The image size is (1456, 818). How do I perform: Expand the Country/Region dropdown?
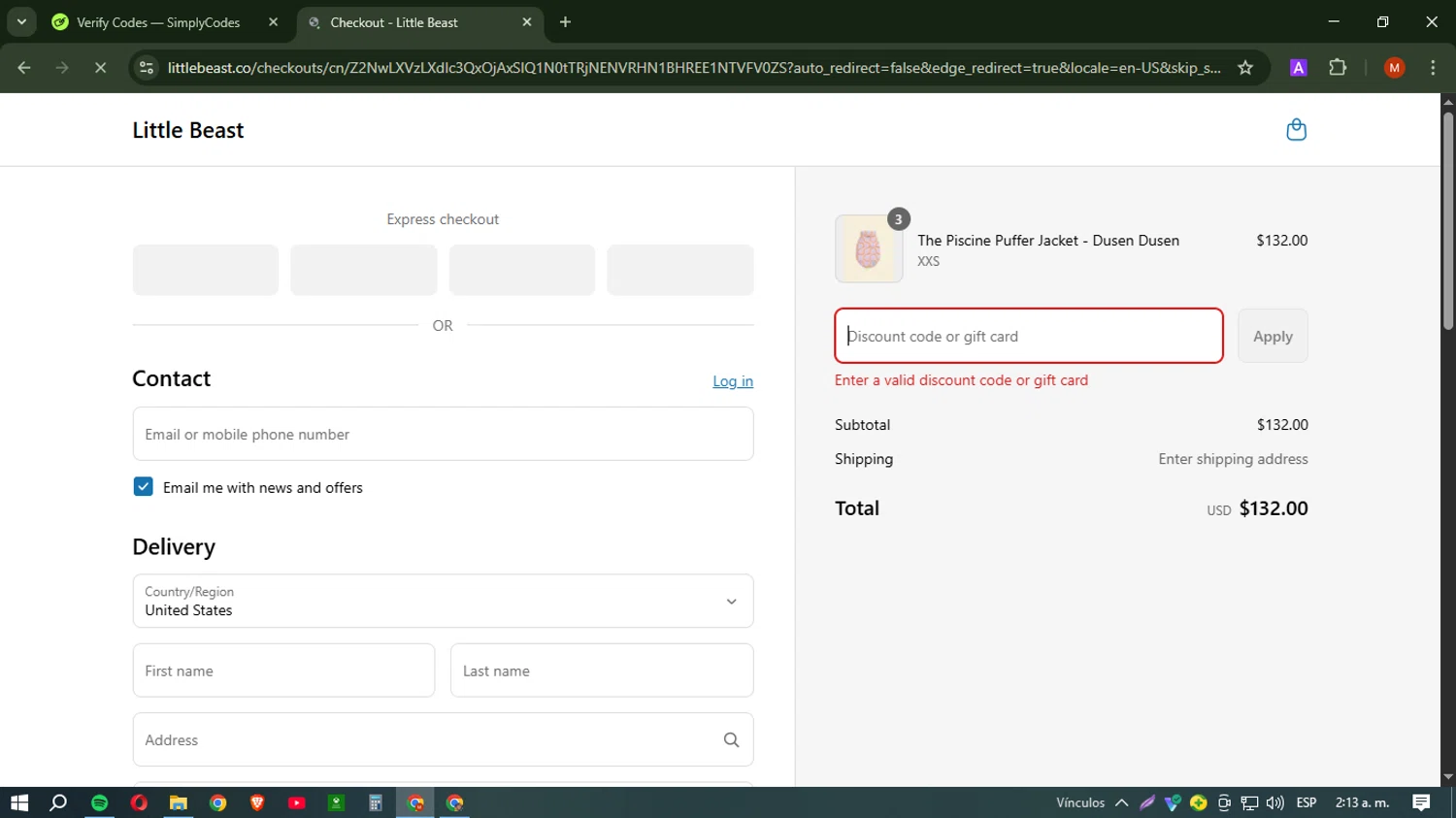[x=443, y=601]
